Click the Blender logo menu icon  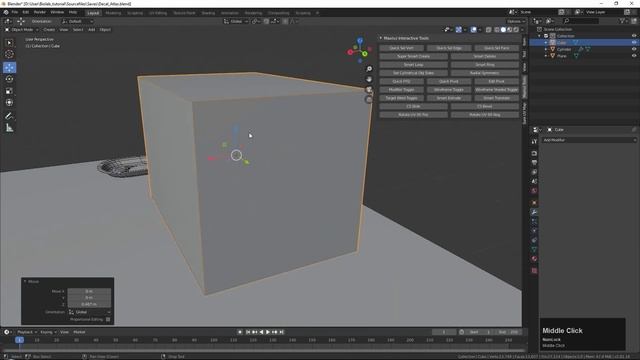(x=6, y=13)
